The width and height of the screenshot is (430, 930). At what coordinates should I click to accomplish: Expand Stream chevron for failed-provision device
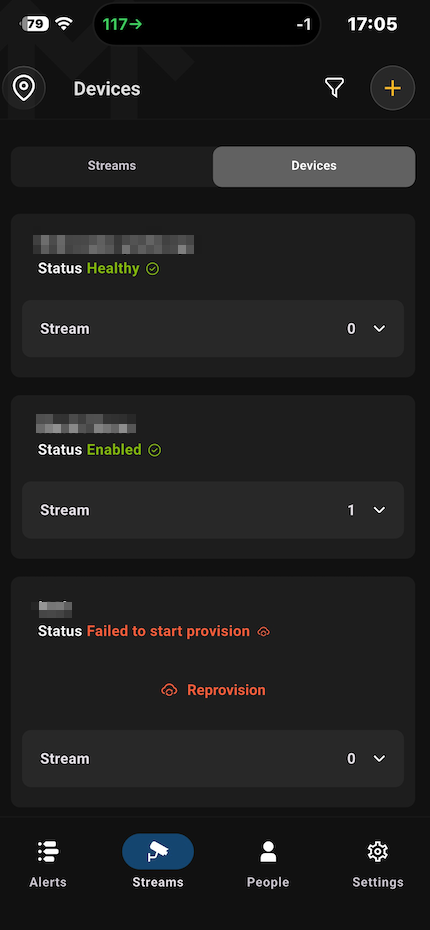click(380, 759)
